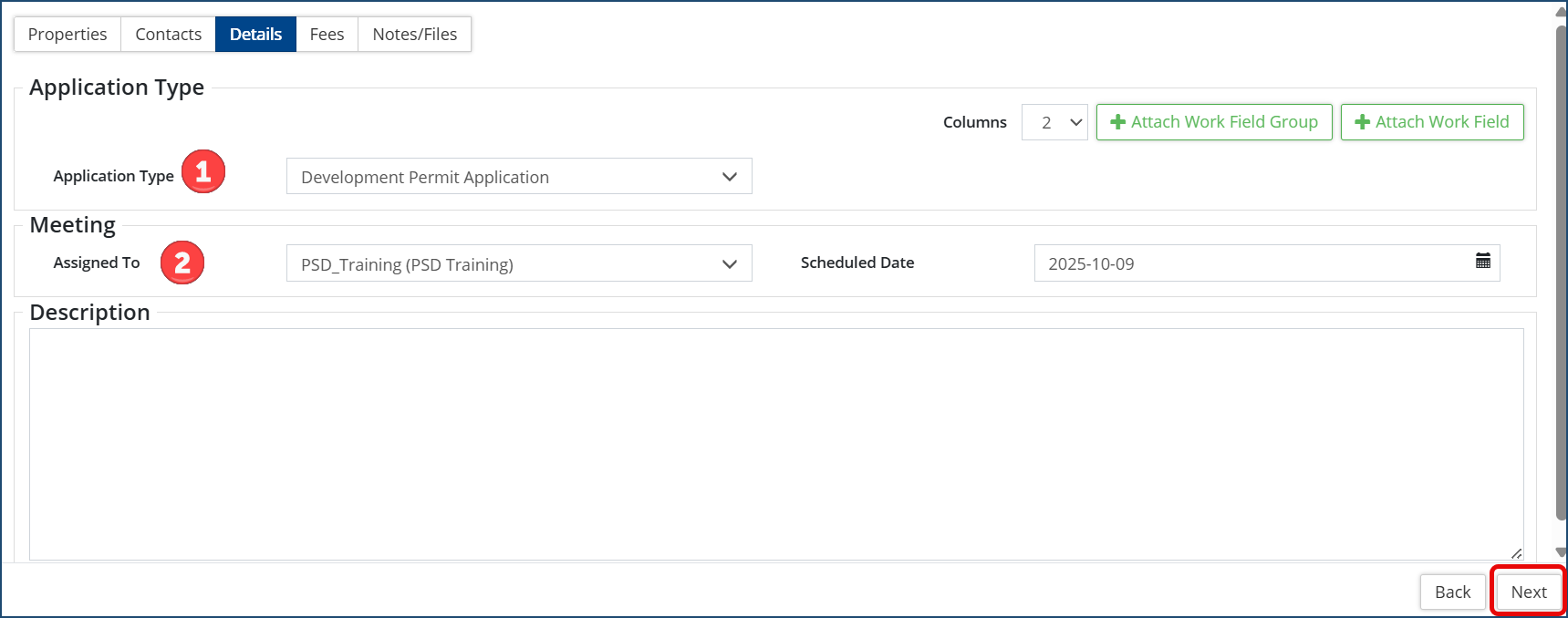Viewport: 1568px width, 618px height.
Task: Click scrollbar up arrow at top right
Action: pyautogui.click(x=1561, y=13)
